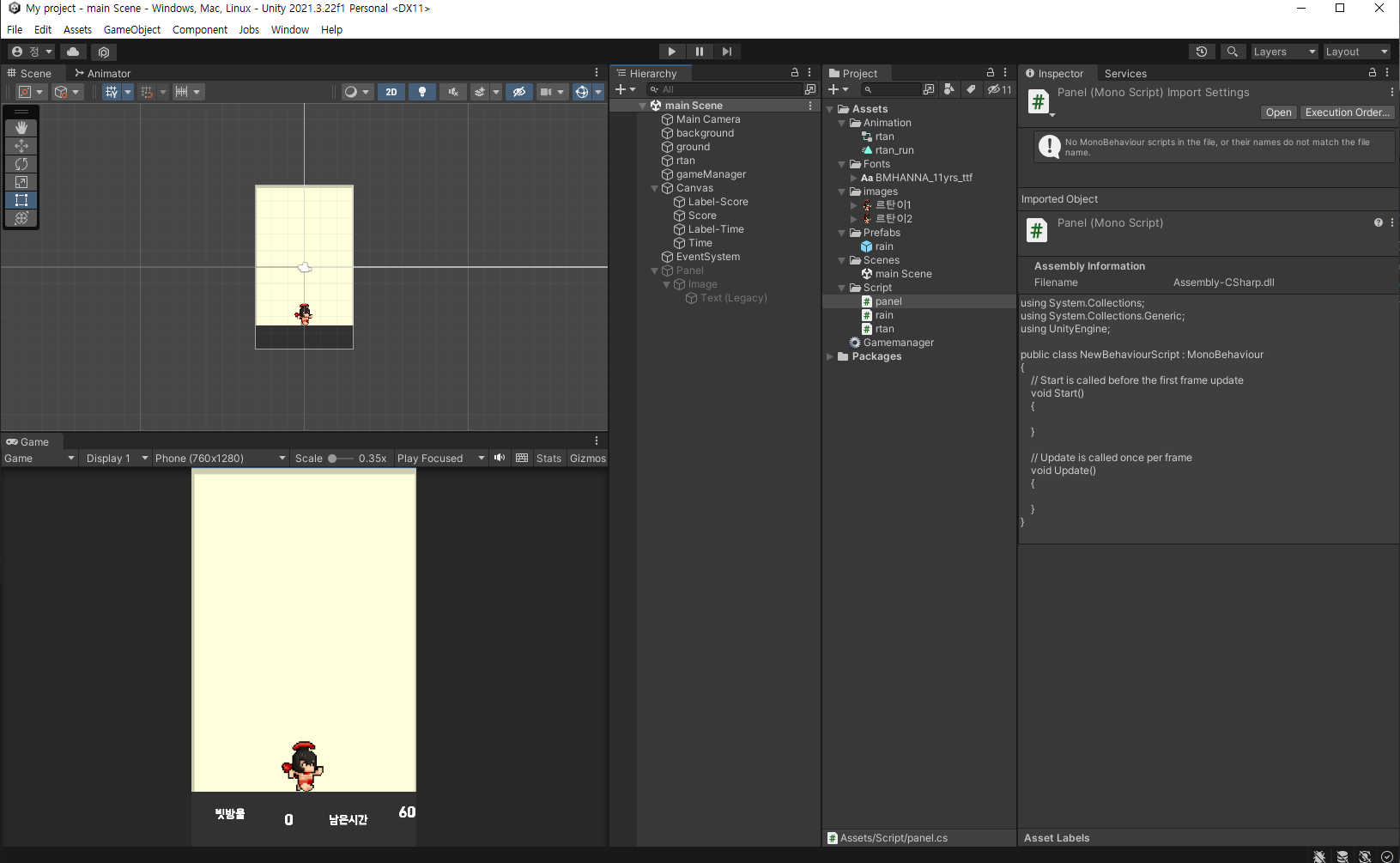The width and height of the screenshot is (1400, 863).
Task: Click the Stats button in Game view
Action: 548,459
